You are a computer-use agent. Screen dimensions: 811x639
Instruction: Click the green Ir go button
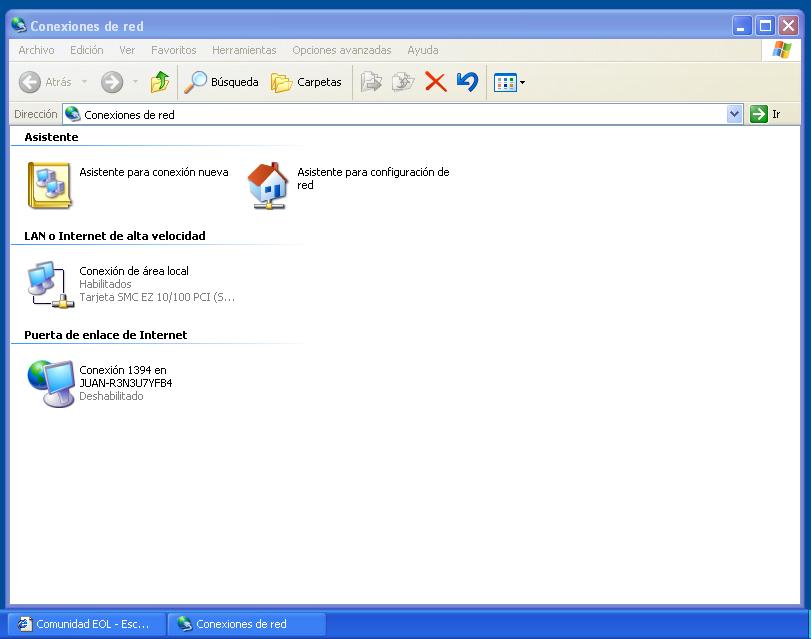765,114
